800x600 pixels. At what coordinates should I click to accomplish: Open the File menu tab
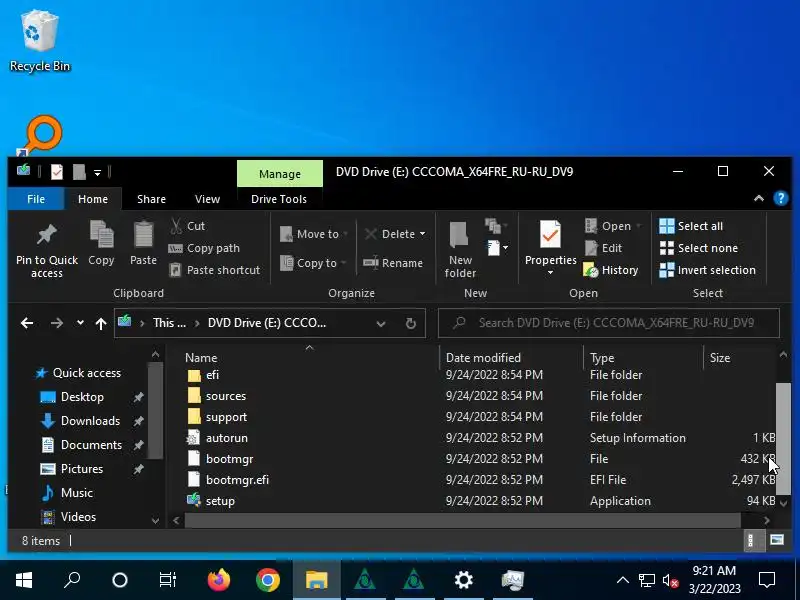(x=36, y=199)
